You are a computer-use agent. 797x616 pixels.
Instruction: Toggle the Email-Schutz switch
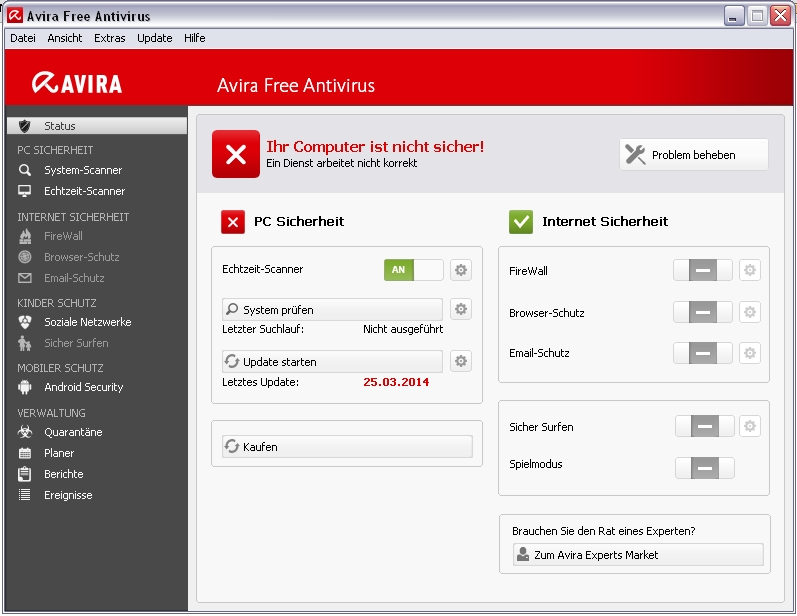click(x=703, y=353)
